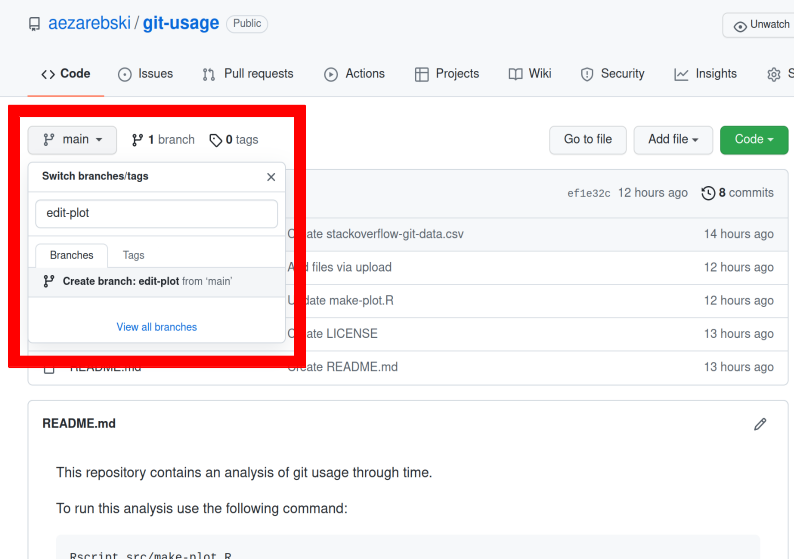The width and height of the screenshot is (794, 559).
Task: Select the Branches tab in popup
Action: coord(71,255)
